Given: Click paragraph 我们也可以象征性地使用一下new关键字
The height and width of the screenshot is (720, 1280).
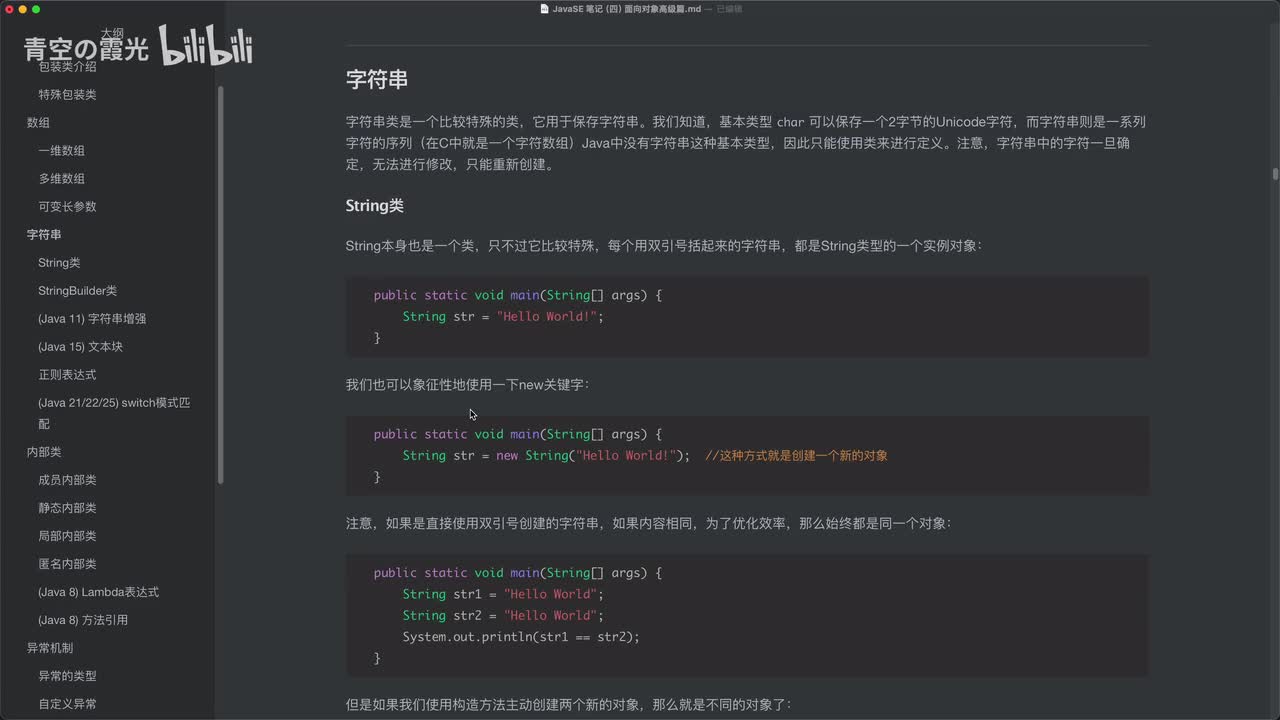Looking at the screenshot, I should click(x=467, y=384).
